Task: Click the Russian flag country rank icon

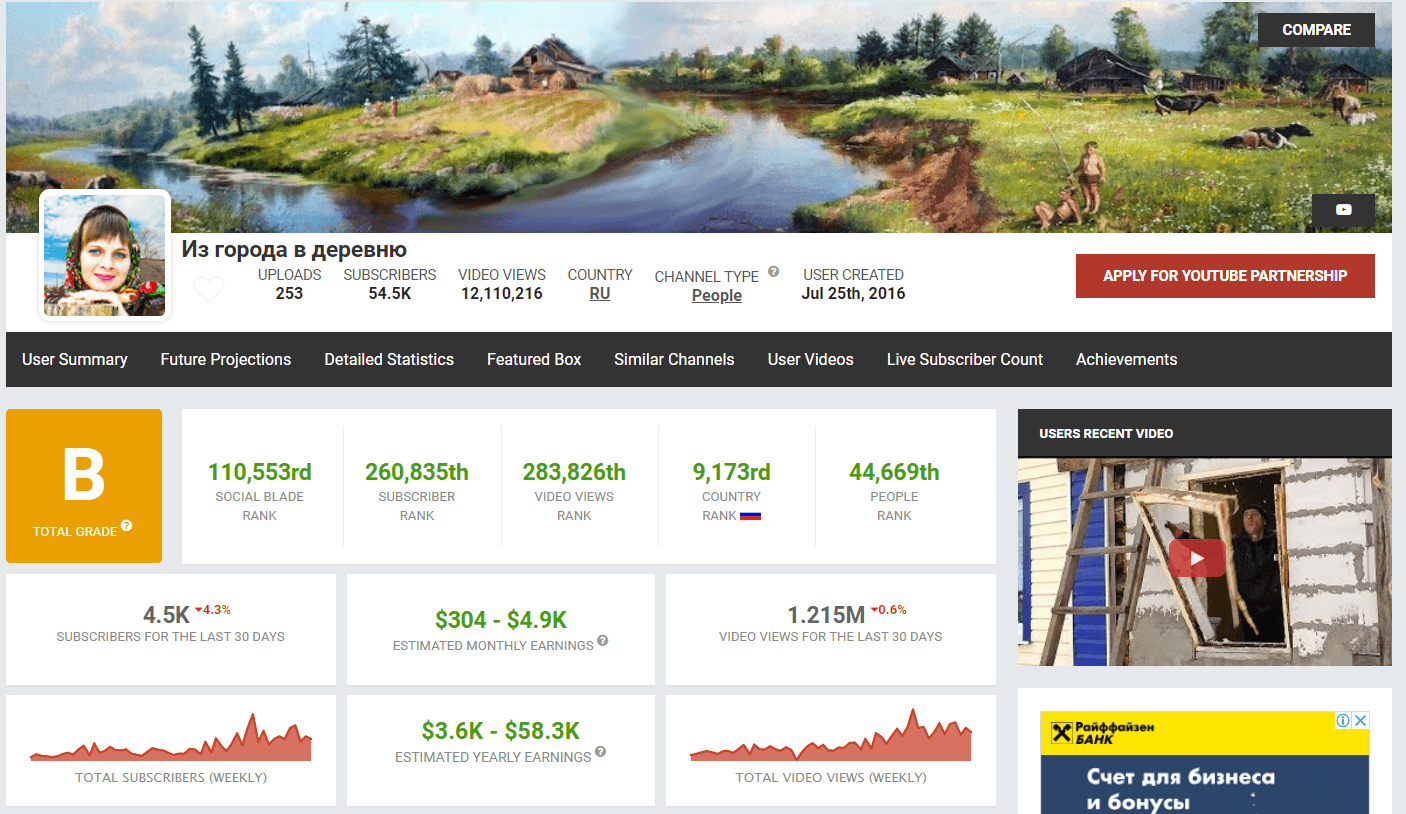Action: pos(750,516)
